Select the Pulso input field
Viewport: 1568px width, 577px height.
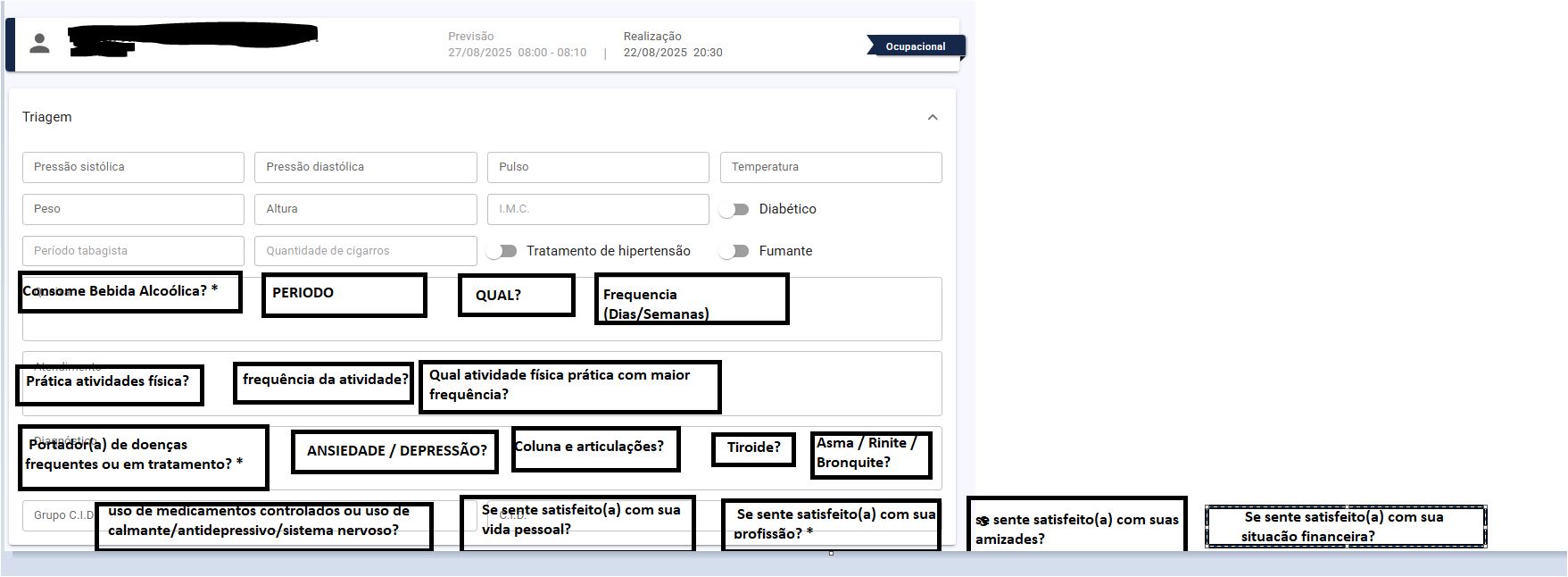coord(597,167)
